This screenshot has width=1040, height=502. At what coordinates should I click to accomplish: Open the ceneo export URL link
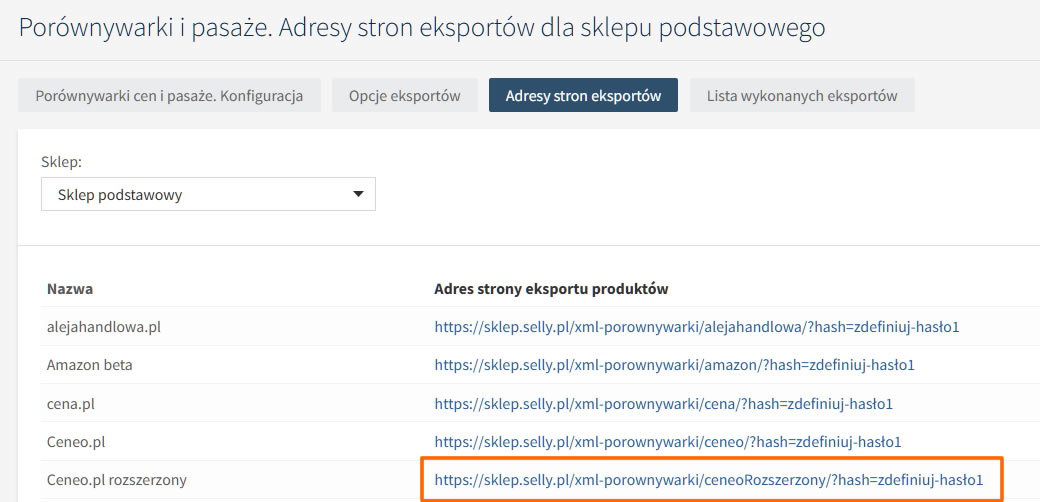(668, 441)
